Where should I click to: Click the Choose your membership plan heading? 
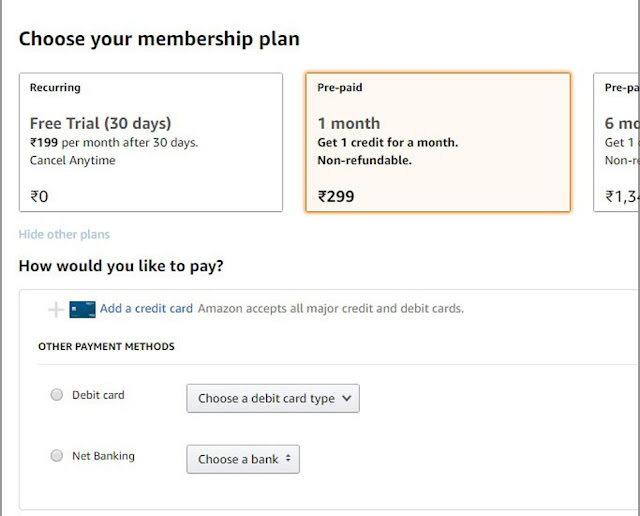[x=159, y=40]
